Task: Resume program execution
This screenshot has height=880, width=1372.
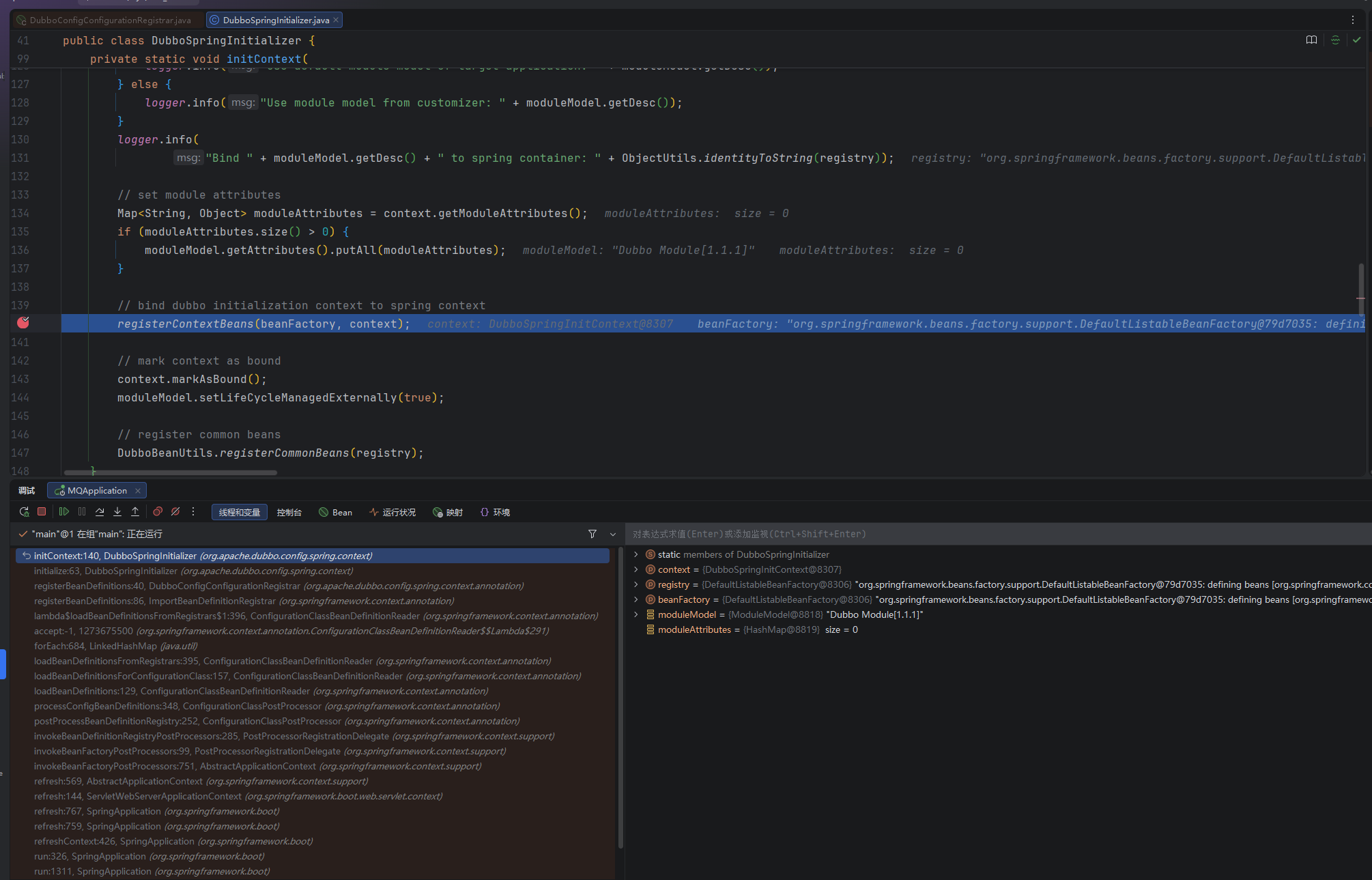Action: (64, 512)
